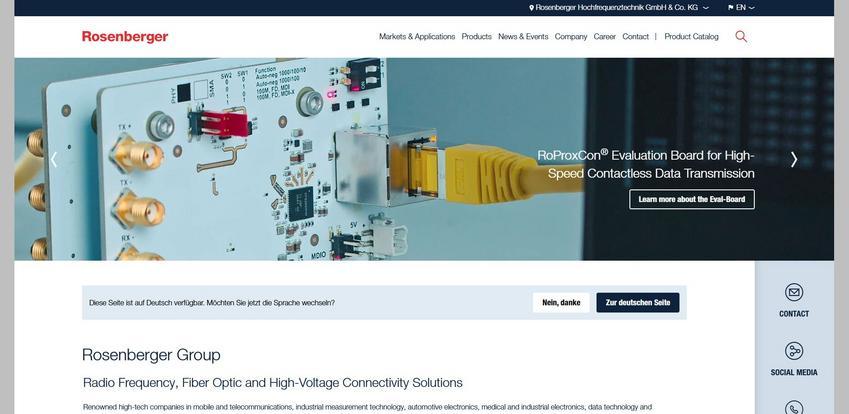Open the Company menu

571,37
